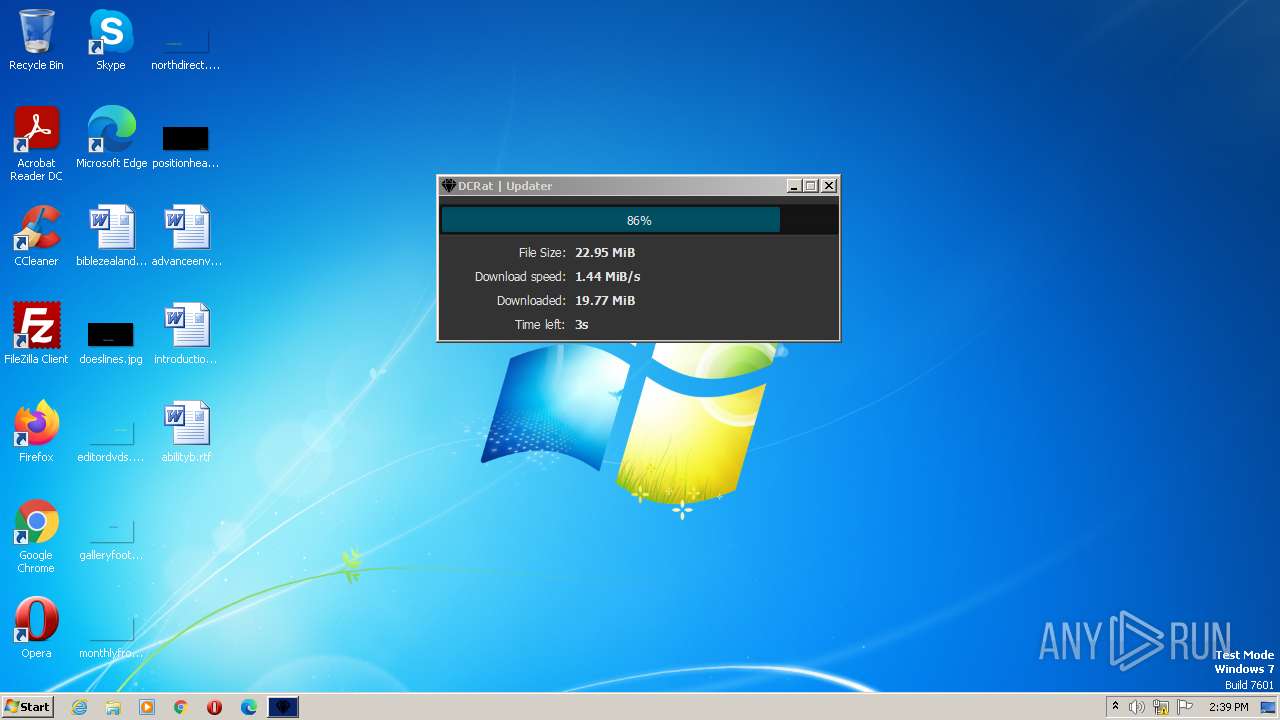Click the DCRat | Updater title text

505,186
